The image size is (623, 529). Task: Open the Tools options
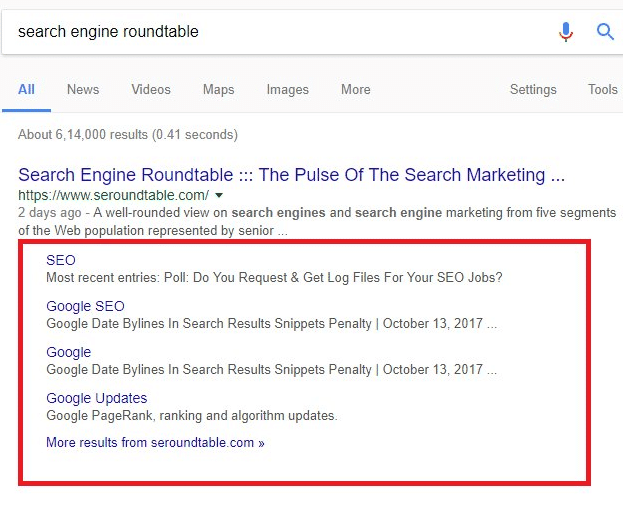coord(603,89)
